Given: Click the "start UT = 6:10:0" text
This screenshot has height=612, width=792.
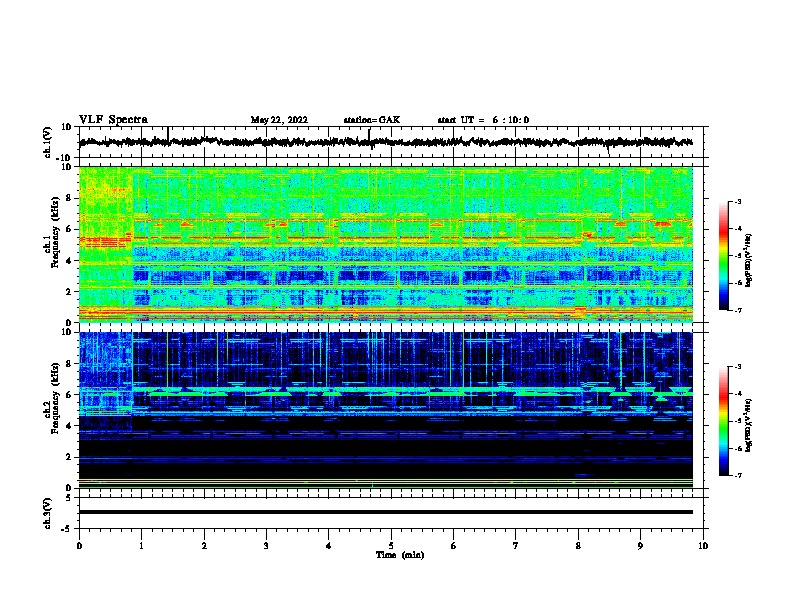Looking at the screenshot, I should [483, 120].
